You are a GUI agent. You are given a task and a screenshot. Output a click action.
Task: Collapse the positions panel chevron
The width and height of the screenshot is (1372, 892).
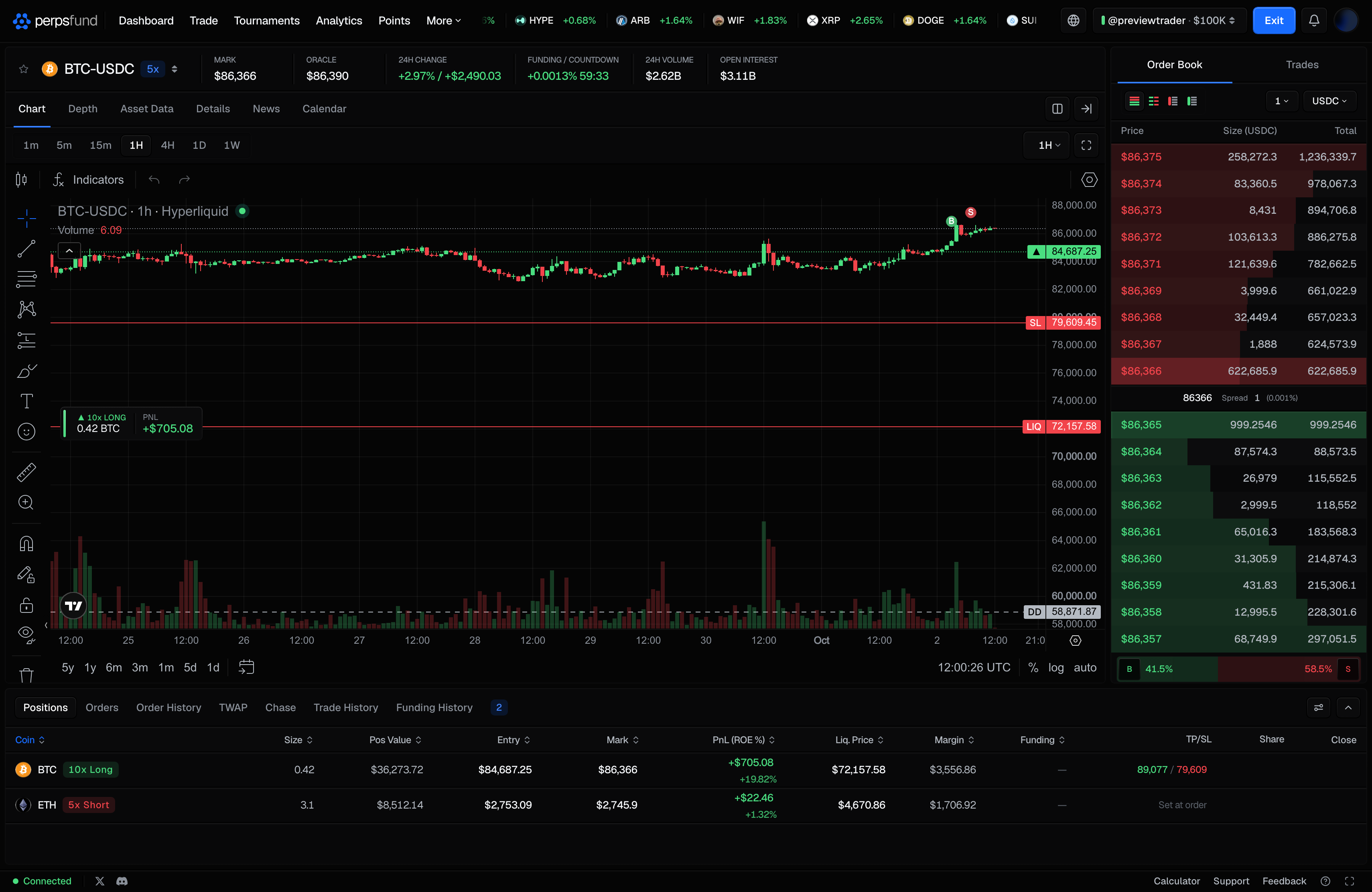coord(1348,708)
